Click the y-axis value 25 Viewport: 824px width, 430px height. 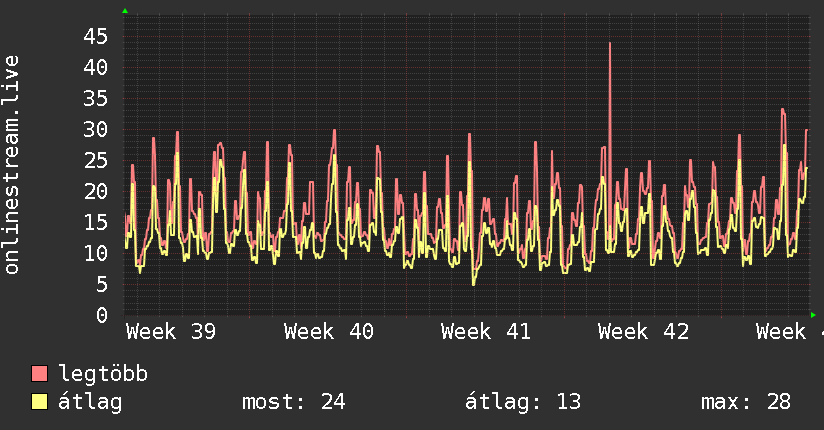click(95, 160)
